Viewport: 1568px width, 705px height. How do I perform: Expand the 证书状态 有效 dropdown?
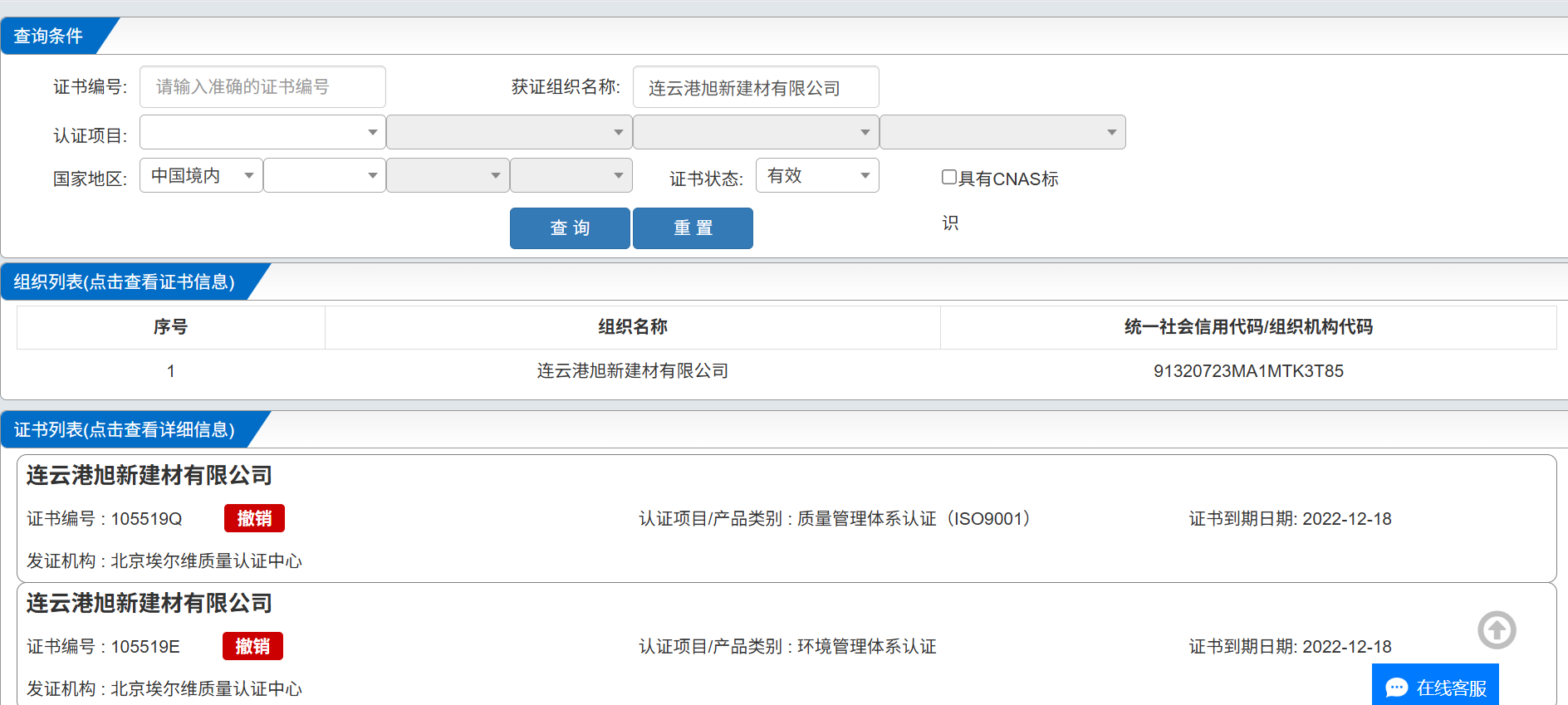pyautogui.click(x=817, y=175)
